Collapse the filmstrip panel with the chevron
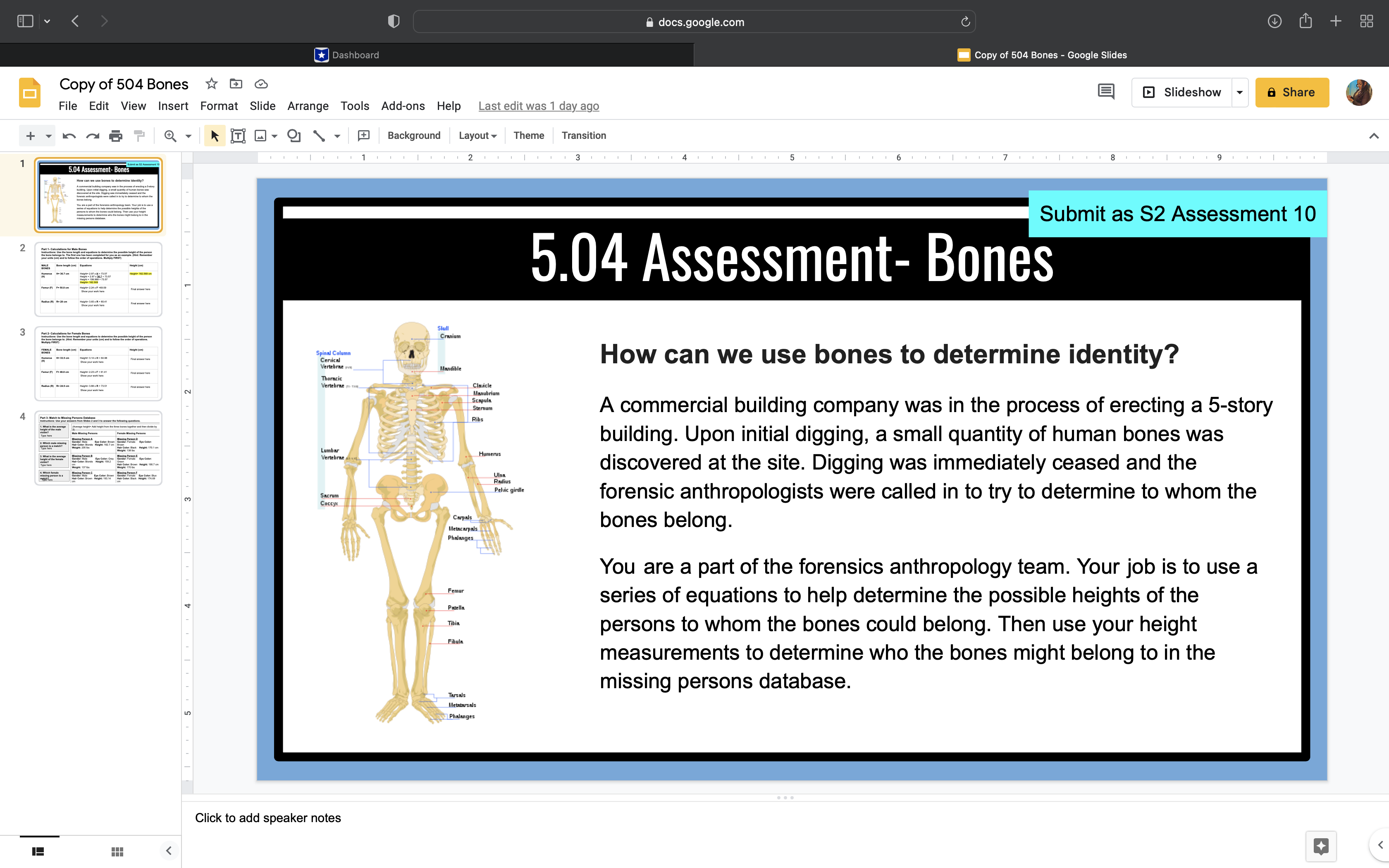The image size is (1389, 868). pyautogui.click(x=168, y=850)
